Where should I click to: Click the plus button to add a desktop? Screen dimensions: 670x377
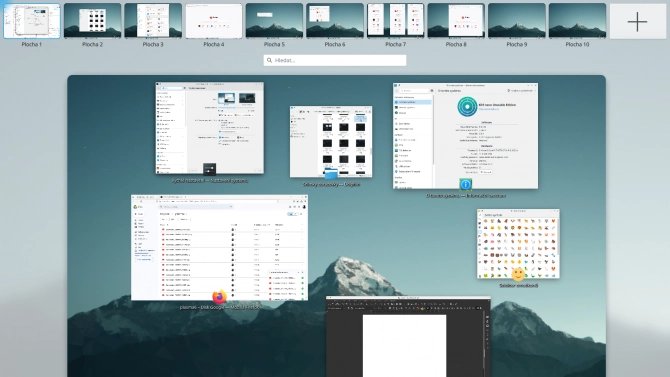point(637,22)
